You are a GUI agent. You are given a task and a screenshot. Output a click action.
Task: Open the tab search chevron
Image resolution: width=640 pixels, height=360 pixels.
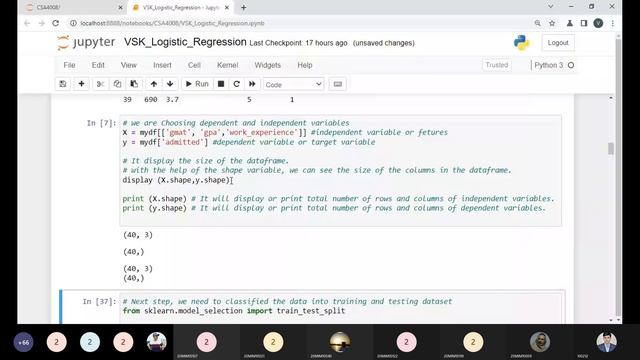(x=551, y=7)
